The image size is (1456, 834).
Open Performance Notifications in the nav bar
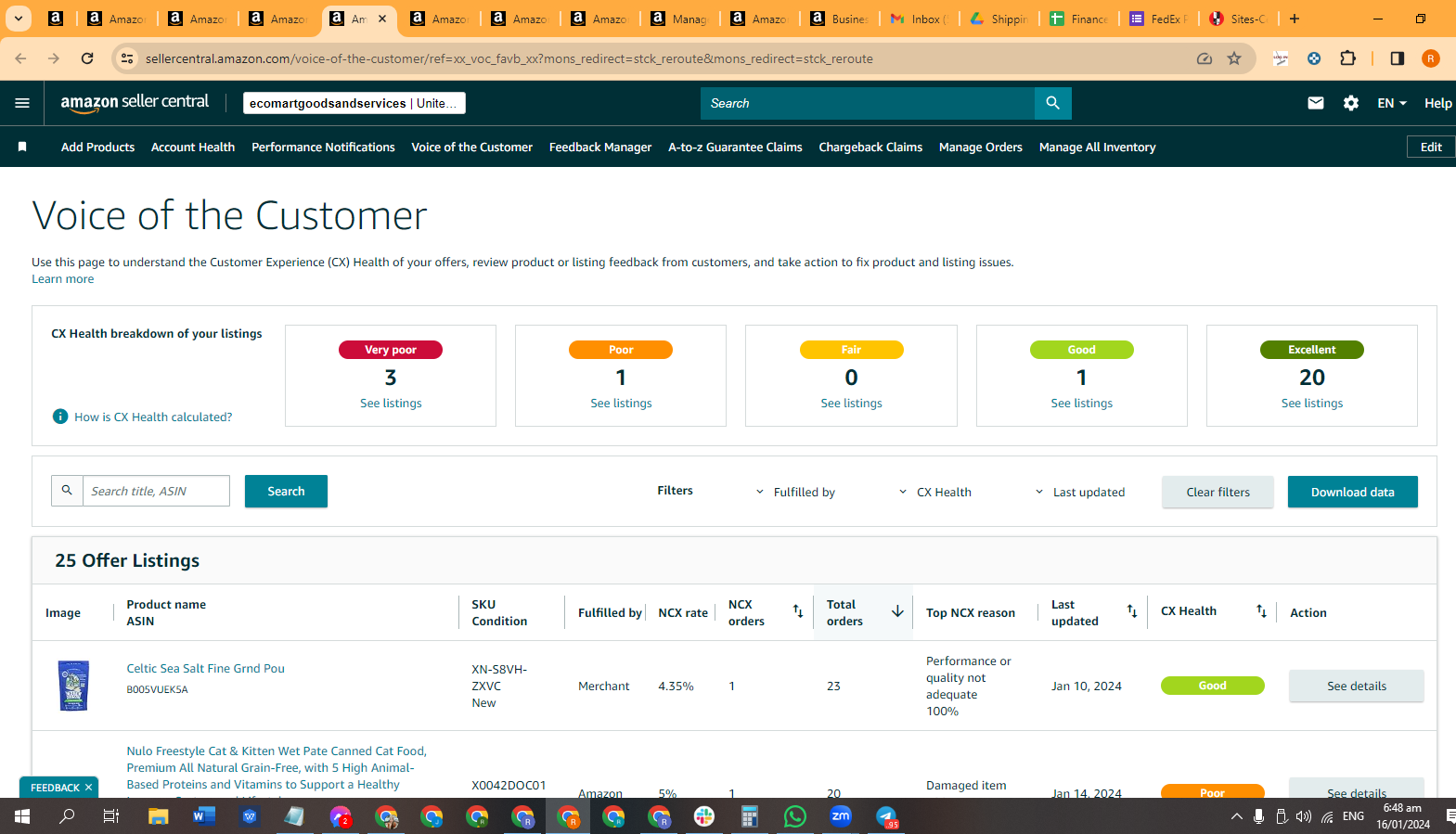[323, 147]
